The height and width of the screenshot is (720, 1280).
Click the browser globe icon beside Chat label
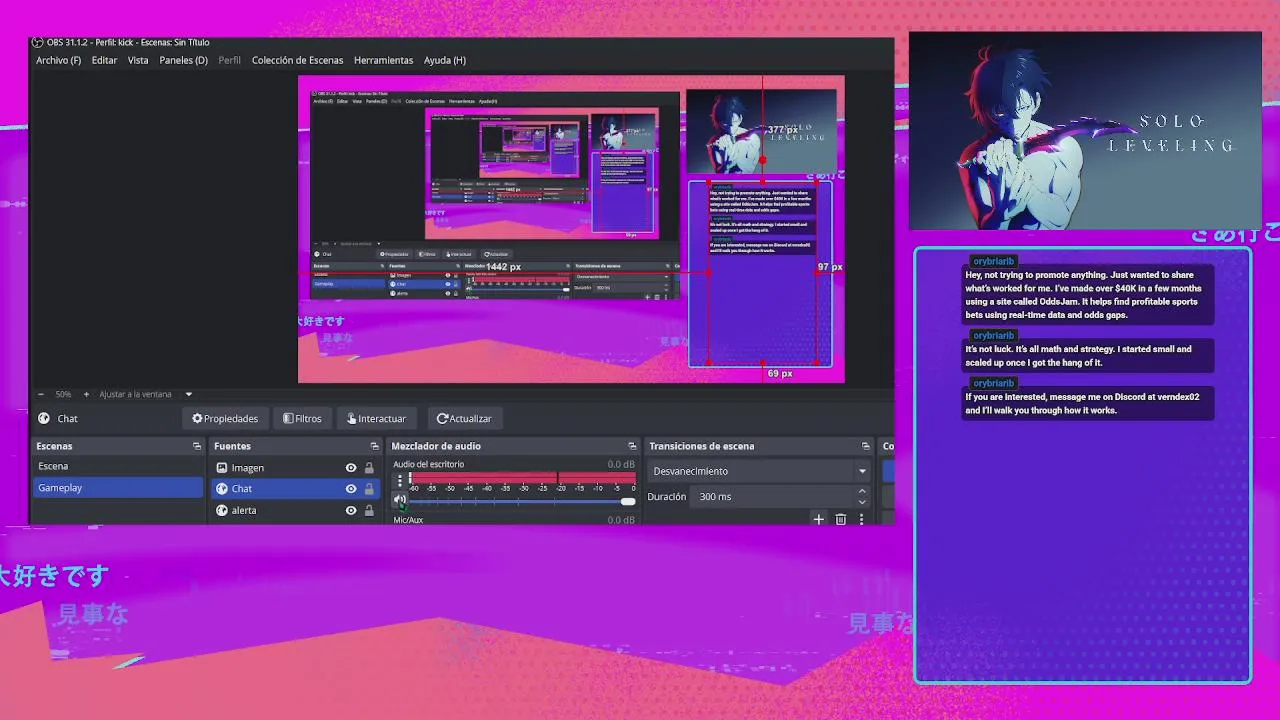[44, 419]
